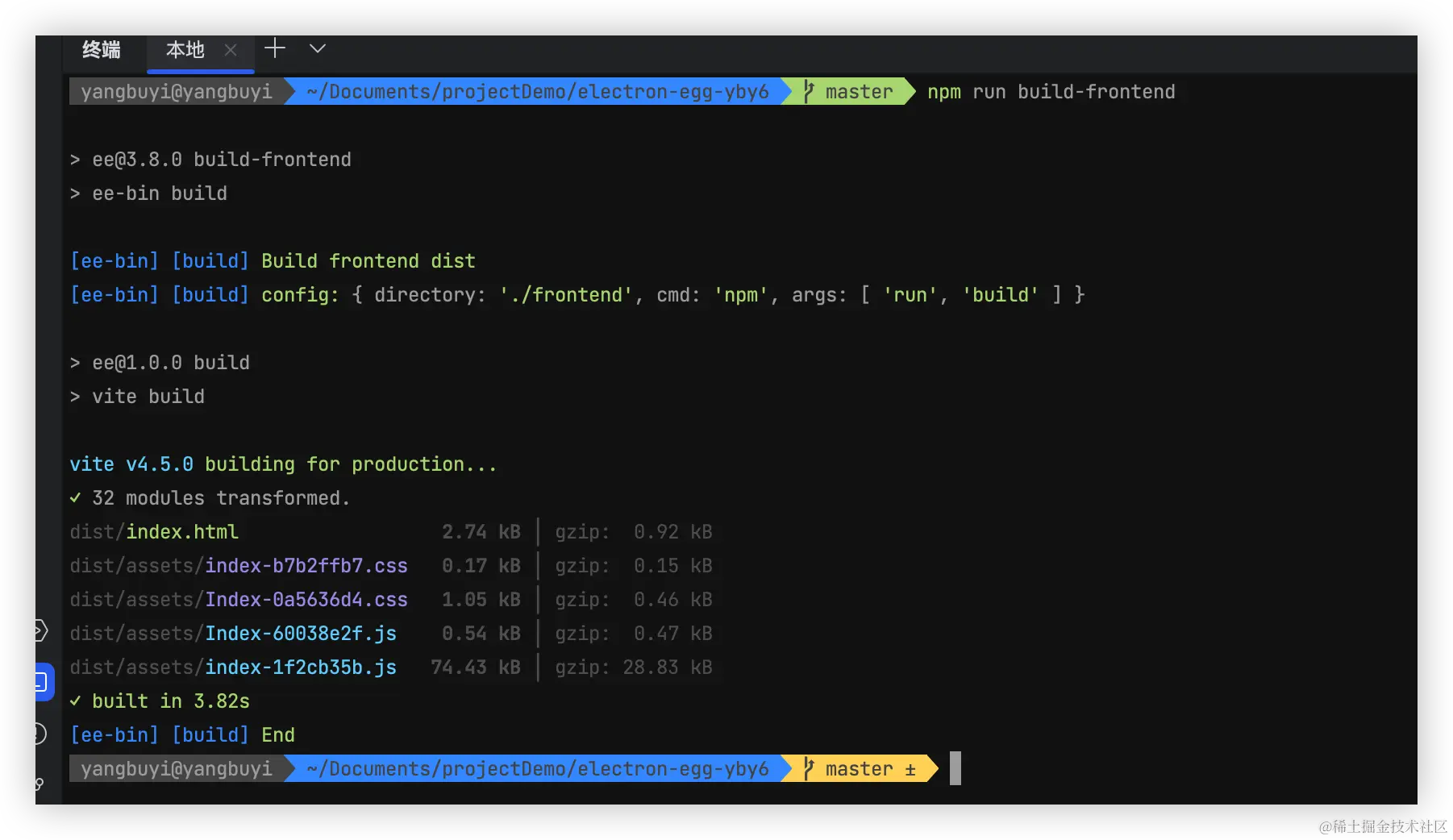Image resolution: width=1453 pixels, height=840 pixels.
Task: Click the 'ee@3.8.0 build-frontend' line
Action: [x=210, y=160]
